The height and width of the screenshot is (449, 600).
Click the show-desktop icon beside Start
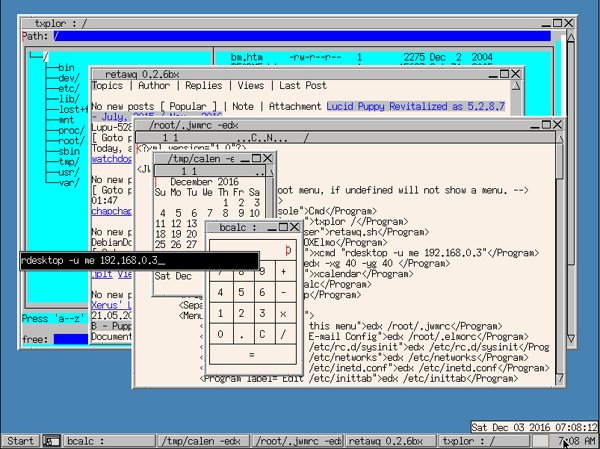point(51,441)
